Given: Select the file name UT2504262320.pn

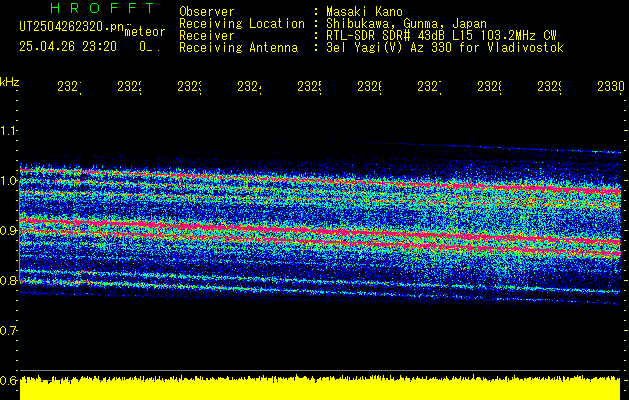Looking at the screenshot, I should [x=72, y=26].
